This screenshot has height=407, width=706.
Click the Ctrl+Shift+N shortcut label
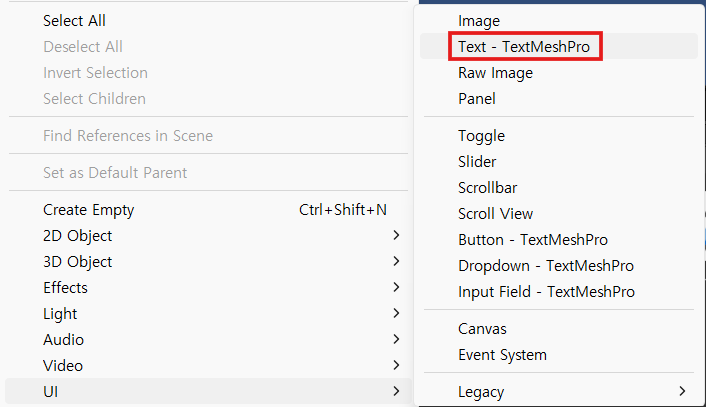pyautogui.click(x=343, y=210)
